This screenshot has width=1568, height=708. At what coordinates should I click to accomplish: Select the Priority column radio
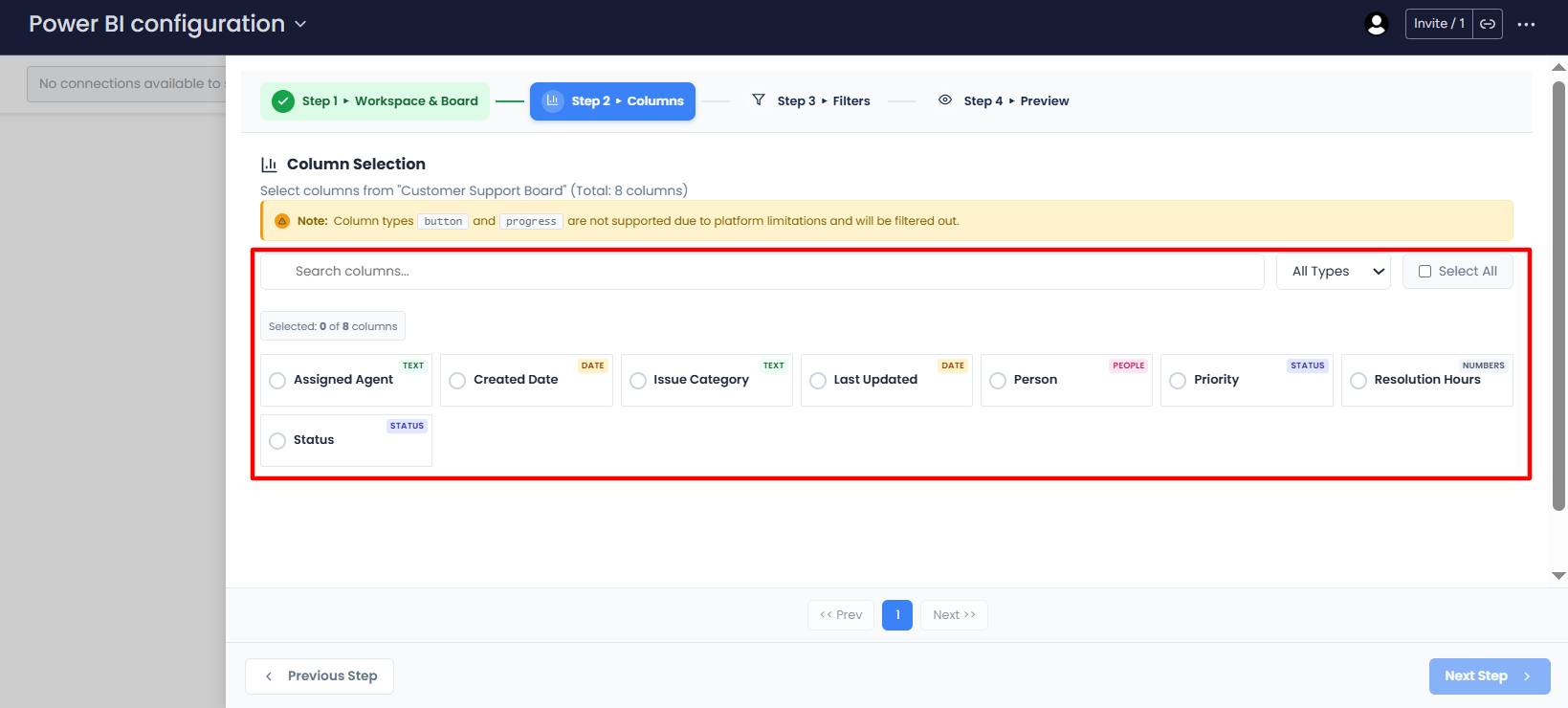pos(1178,381)
